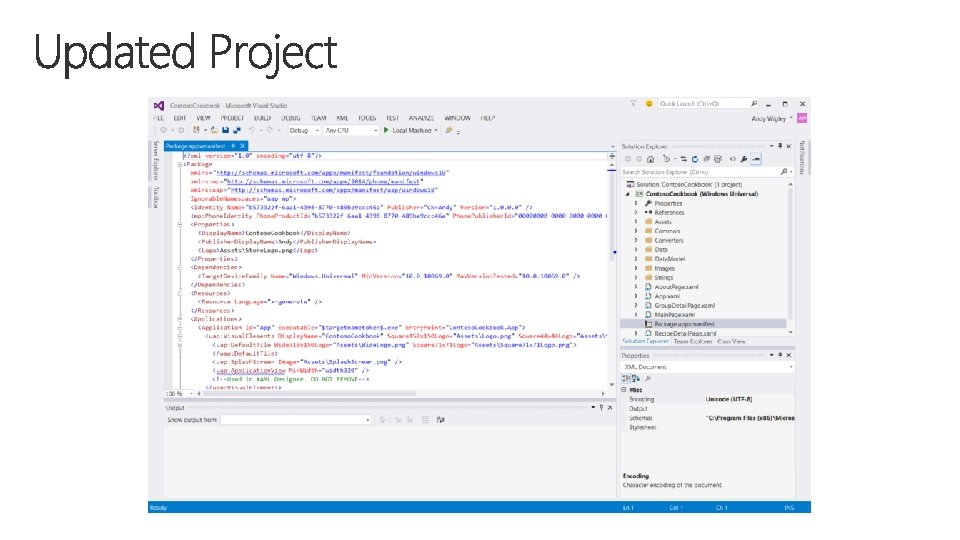Expand the References node
Viewport: 960px width, 540px height.
636,212
